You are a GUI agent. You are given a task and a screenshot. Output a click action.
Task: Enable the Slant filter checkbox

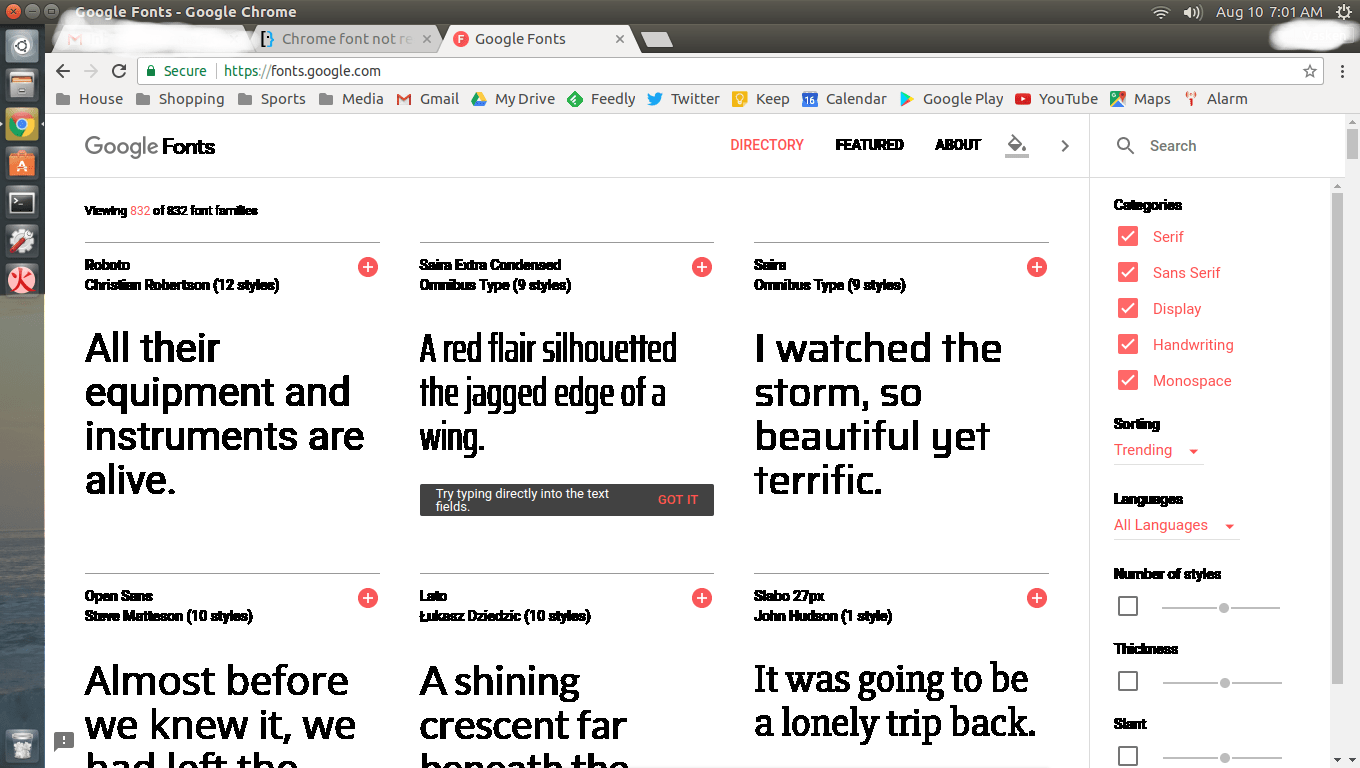pyautogui.click(x=1128, y=756)
